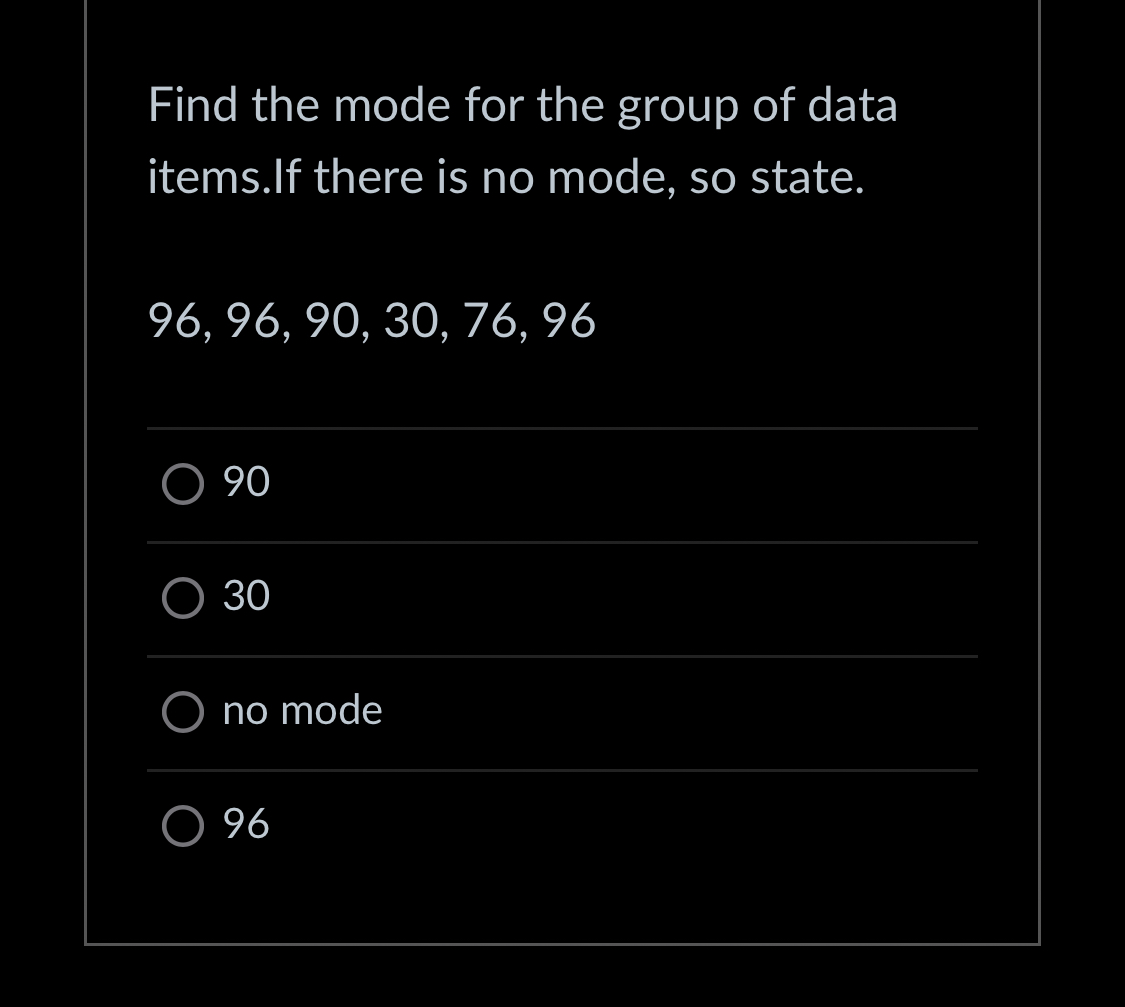Click the second answer row
1125x1007 pixels.
pyautogui.click(x=562, y=598)
